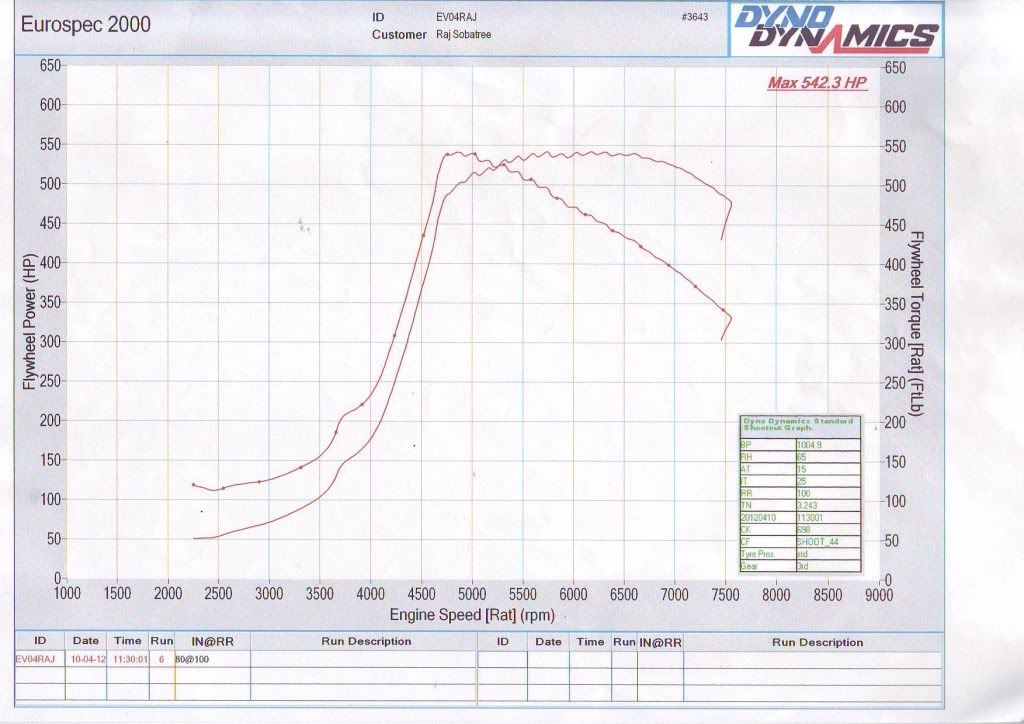
Task: Click the left Run Description column header
Action: pyautogui.click(x=365, y=642)
